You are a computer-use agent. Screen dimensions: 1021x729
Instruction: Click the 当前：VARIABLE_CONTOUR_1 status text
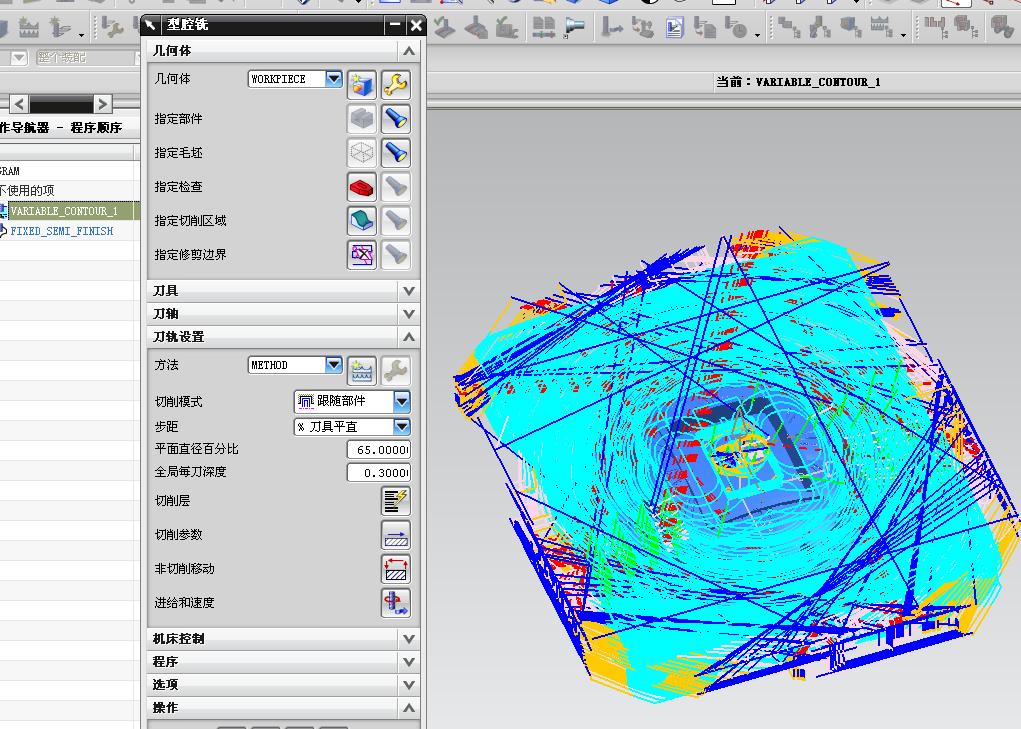798,82
